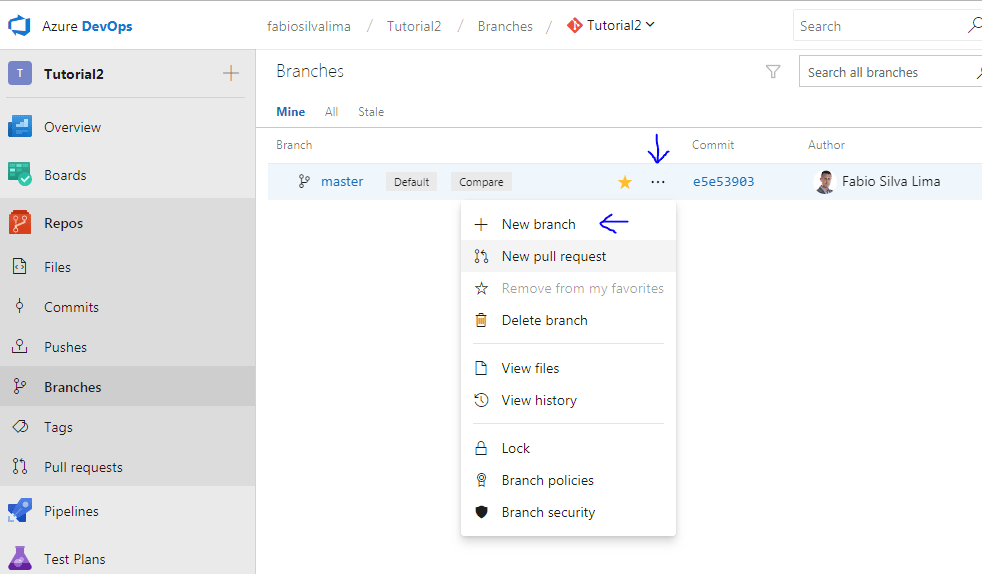Click the file icon for View files

(481, 368)
